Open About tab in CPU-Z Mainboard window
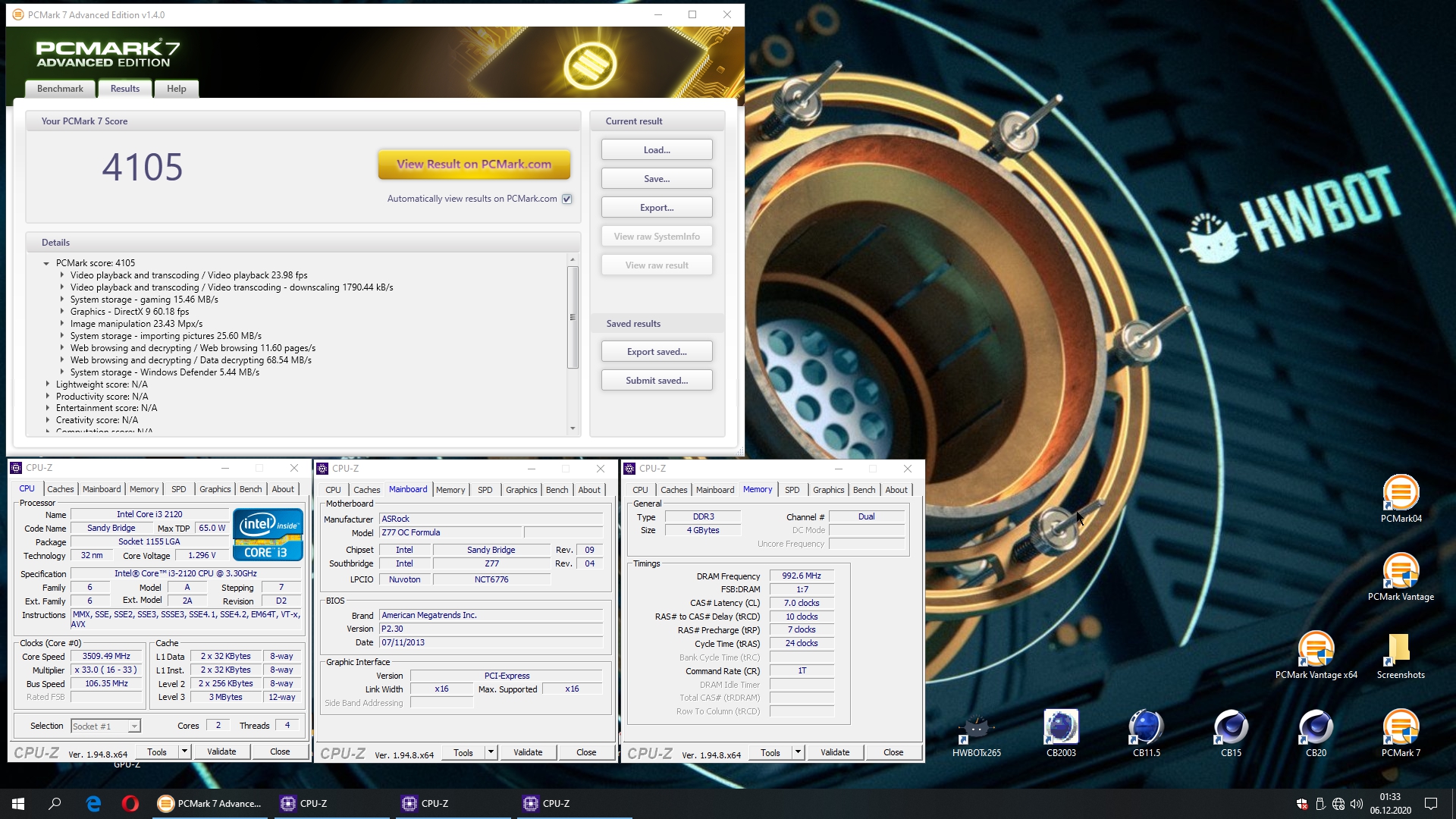This screenshot has width=1456, height=819. click(x=589, y=490)
